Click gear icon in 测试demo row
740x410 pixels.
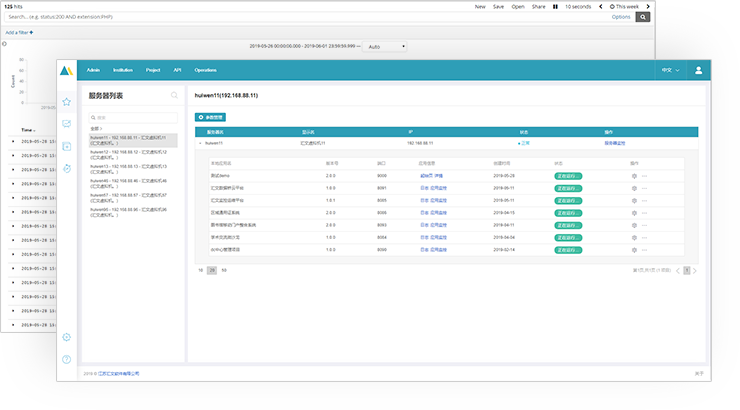[634, 175]
